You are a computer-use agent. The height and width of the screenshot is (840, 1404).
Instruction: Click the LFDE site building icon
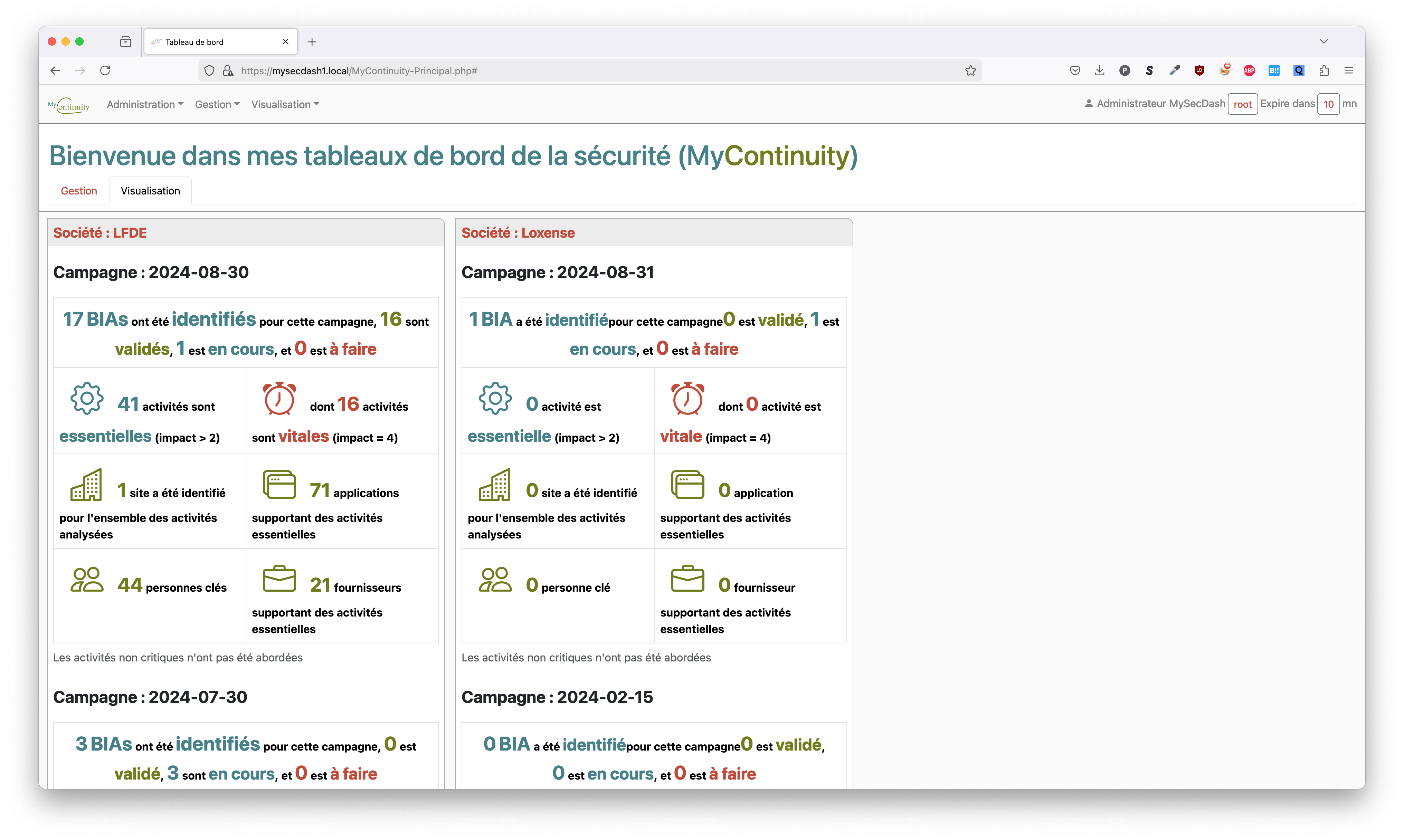[x=87, y=485]
